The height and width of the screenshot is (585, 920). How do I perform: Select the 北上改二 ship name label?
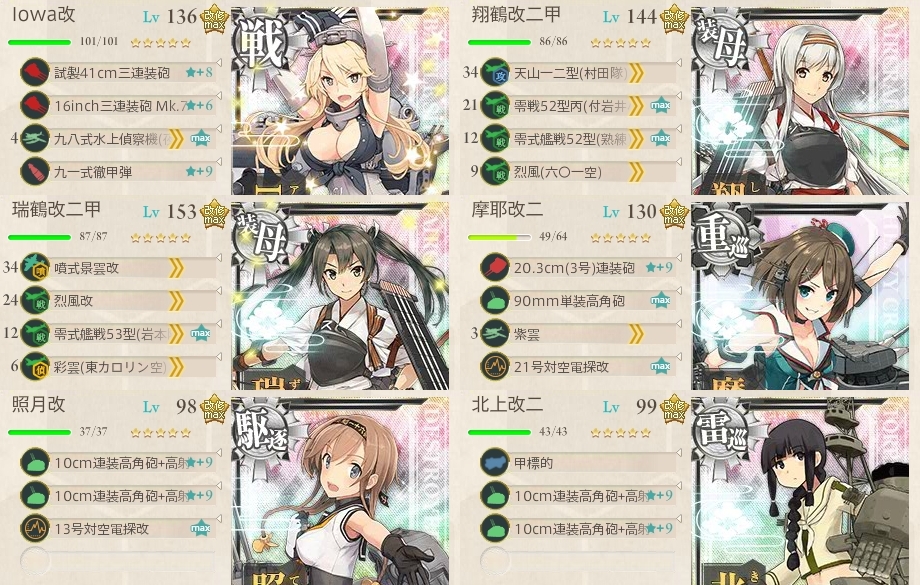point(507,404)
